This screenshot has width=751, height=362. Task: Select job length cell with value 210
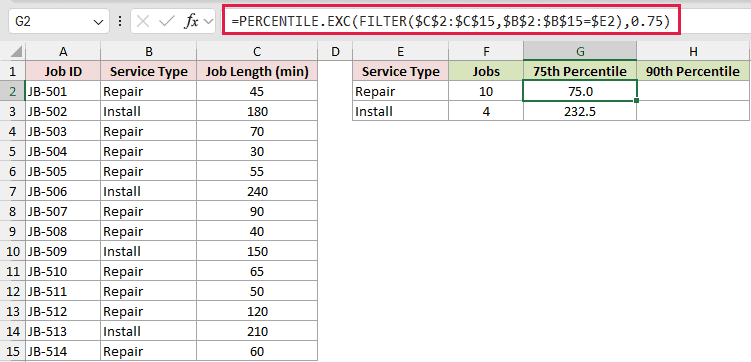(257, 331)
